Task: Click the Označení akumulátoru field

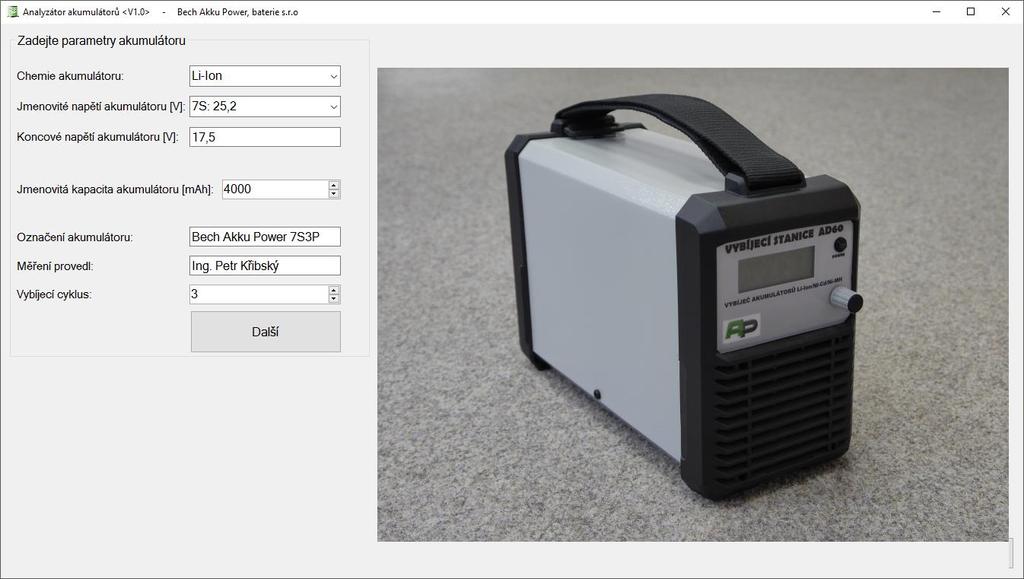Action: 264,237
